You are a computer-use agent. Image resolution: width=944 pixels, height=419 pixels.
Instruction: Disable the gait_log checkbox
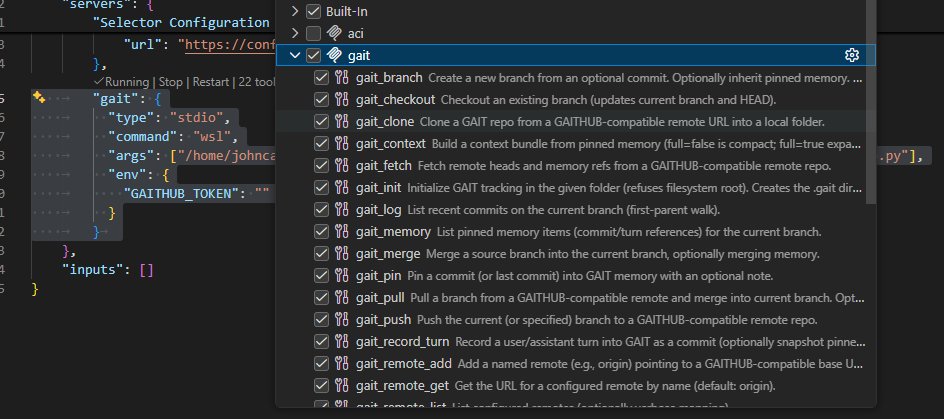pyautogui.click(x=321, y=210)
